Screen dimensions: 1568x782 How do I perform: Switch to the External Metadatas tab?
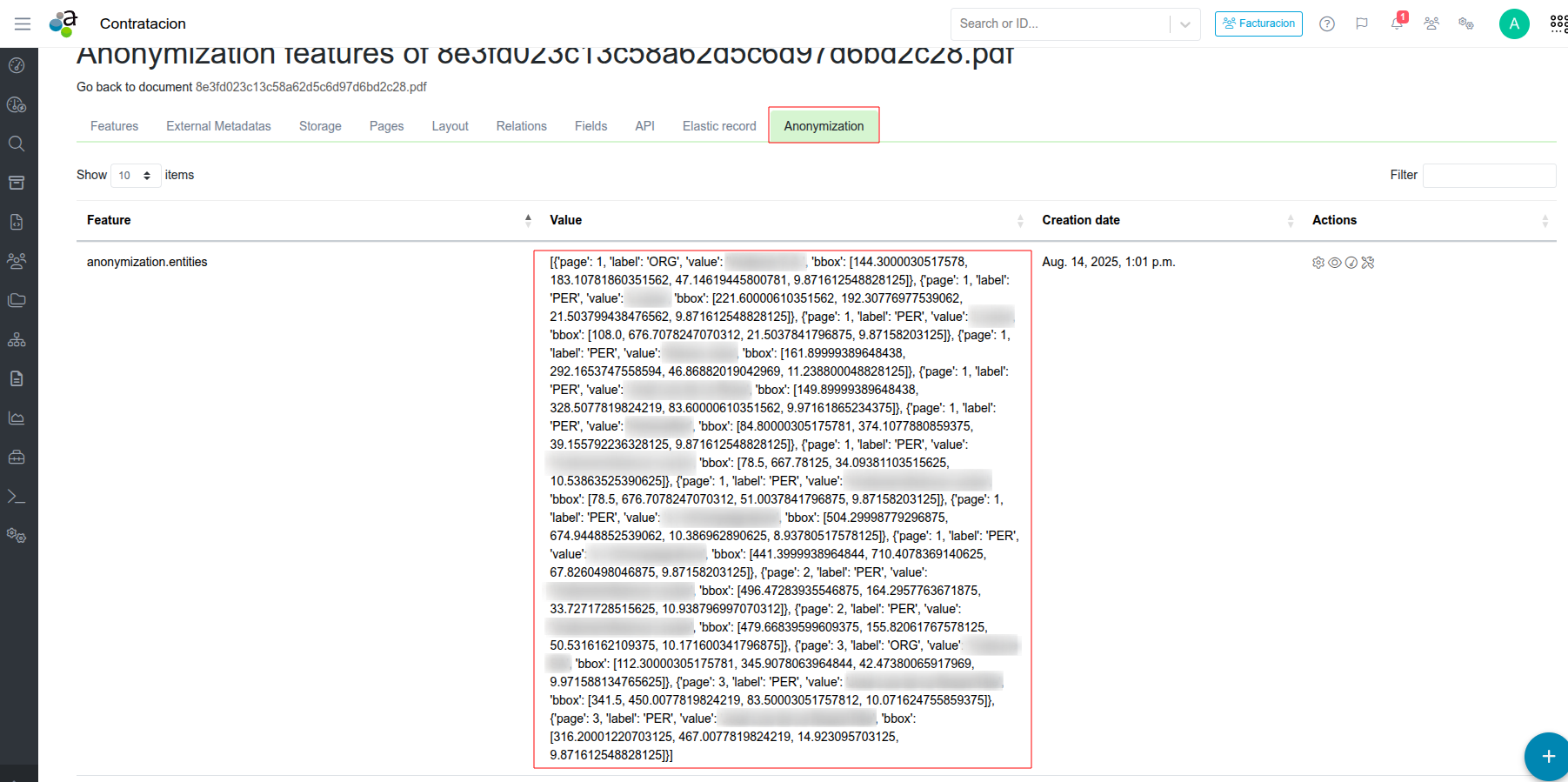[x=218, y=126]
